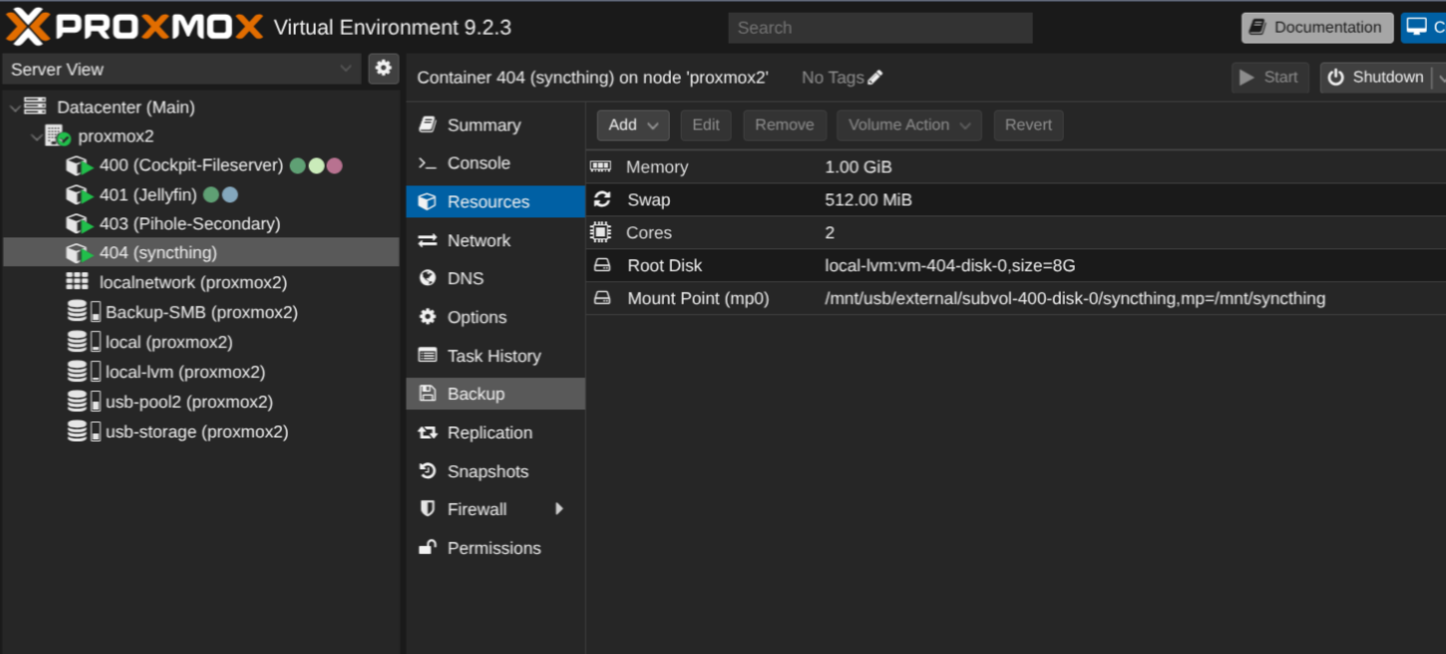Open the Server View settings gear
The width and height of the screenshot is (1446, 654).
point(383,68)
